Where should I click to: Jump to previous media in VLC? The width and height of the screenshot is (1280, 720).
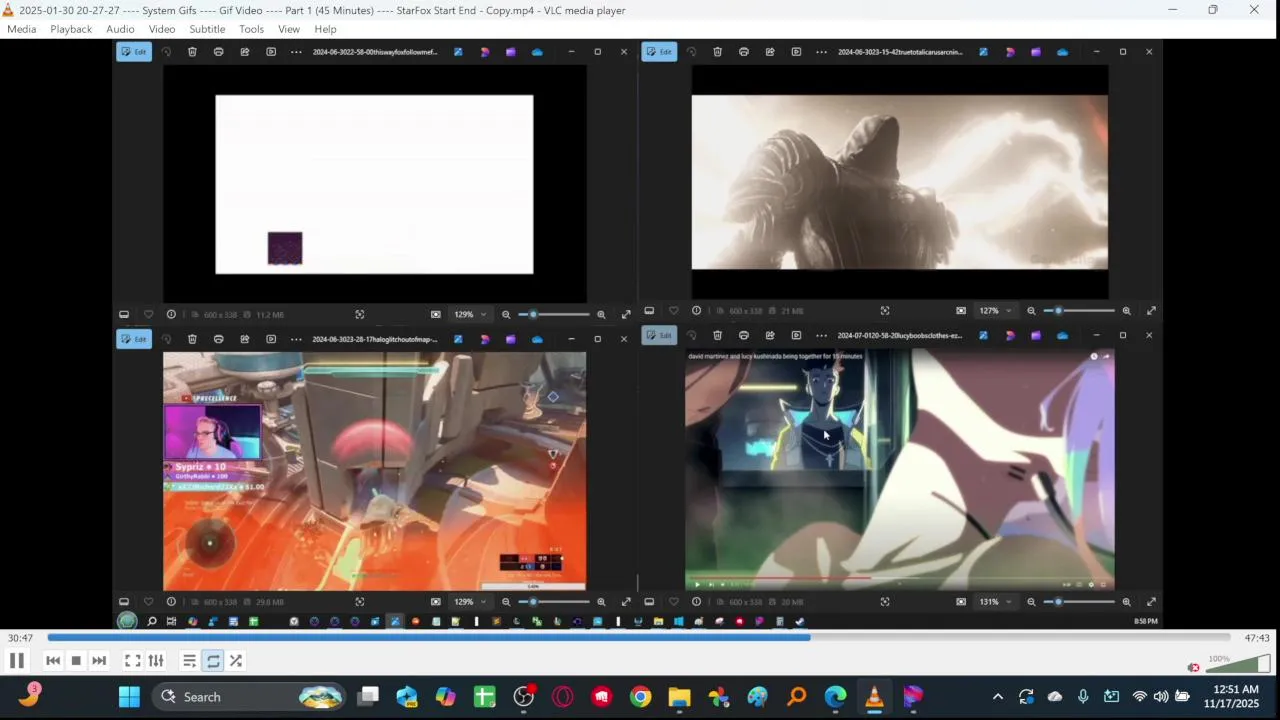53,661
